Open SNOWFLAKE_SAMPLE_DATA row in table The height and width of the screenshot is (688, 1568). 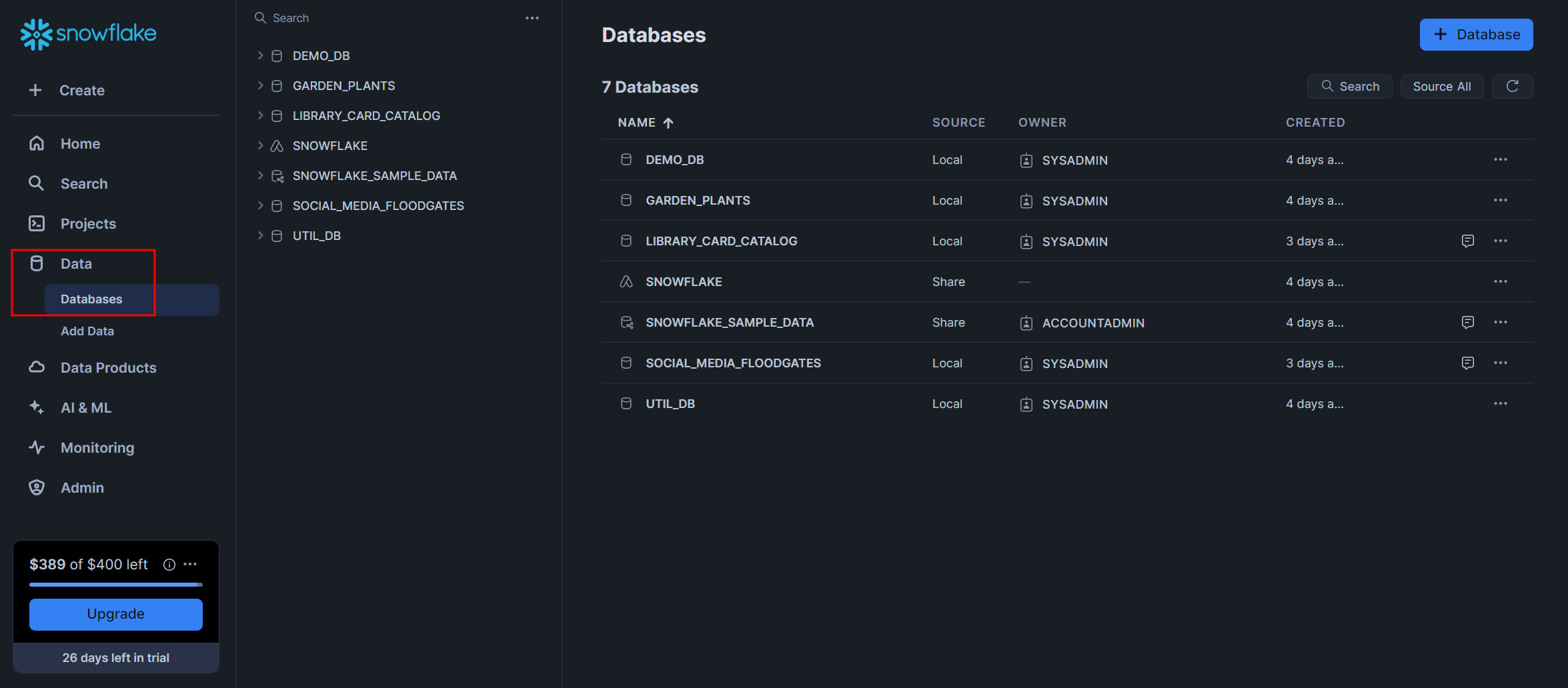pyautogui.click(x=1067, y=323)
